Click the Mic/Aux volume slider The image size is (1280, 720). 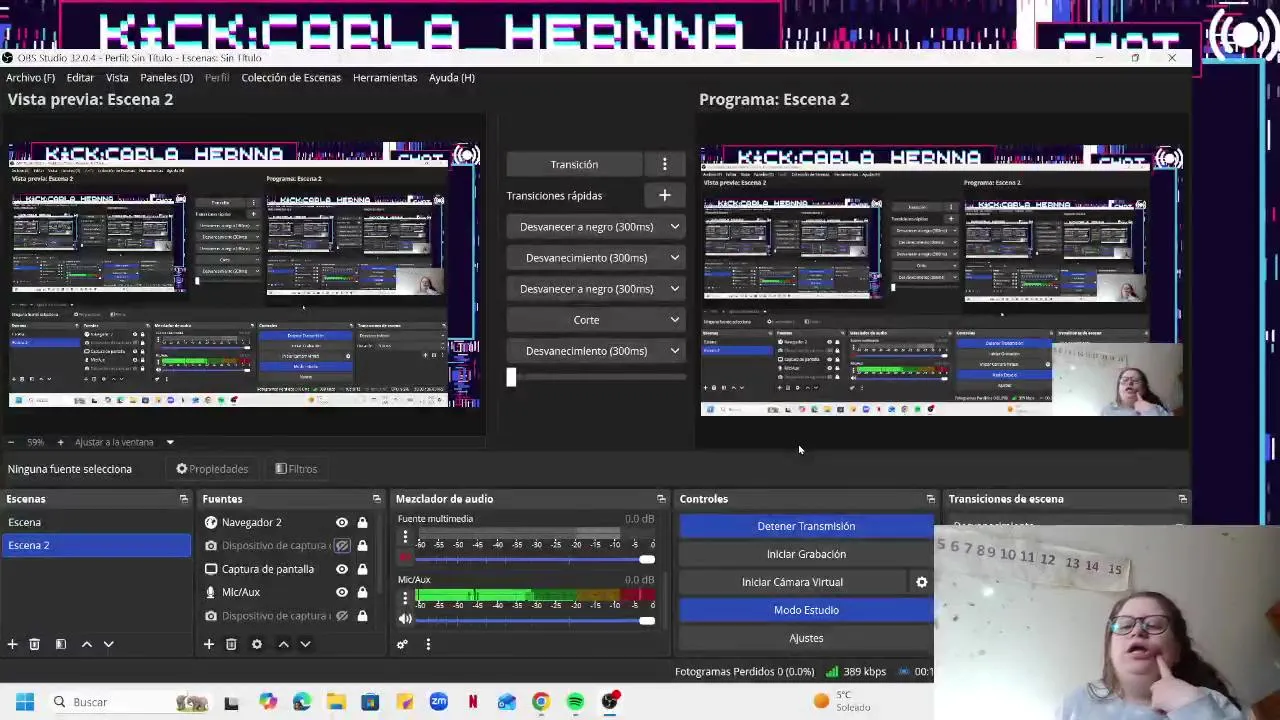pos(534,620)
